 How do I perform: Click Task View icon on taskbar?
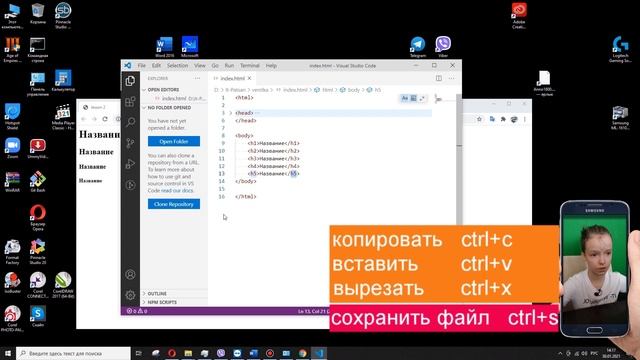pos(138,353)
